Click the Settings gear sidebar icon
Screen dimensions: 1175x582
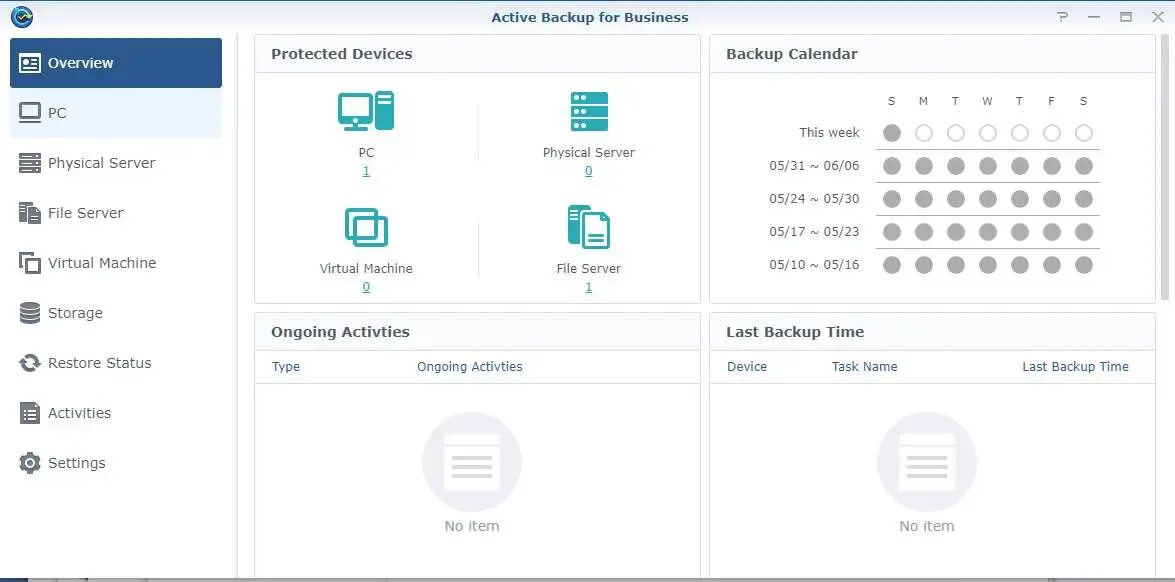[30, 463]
